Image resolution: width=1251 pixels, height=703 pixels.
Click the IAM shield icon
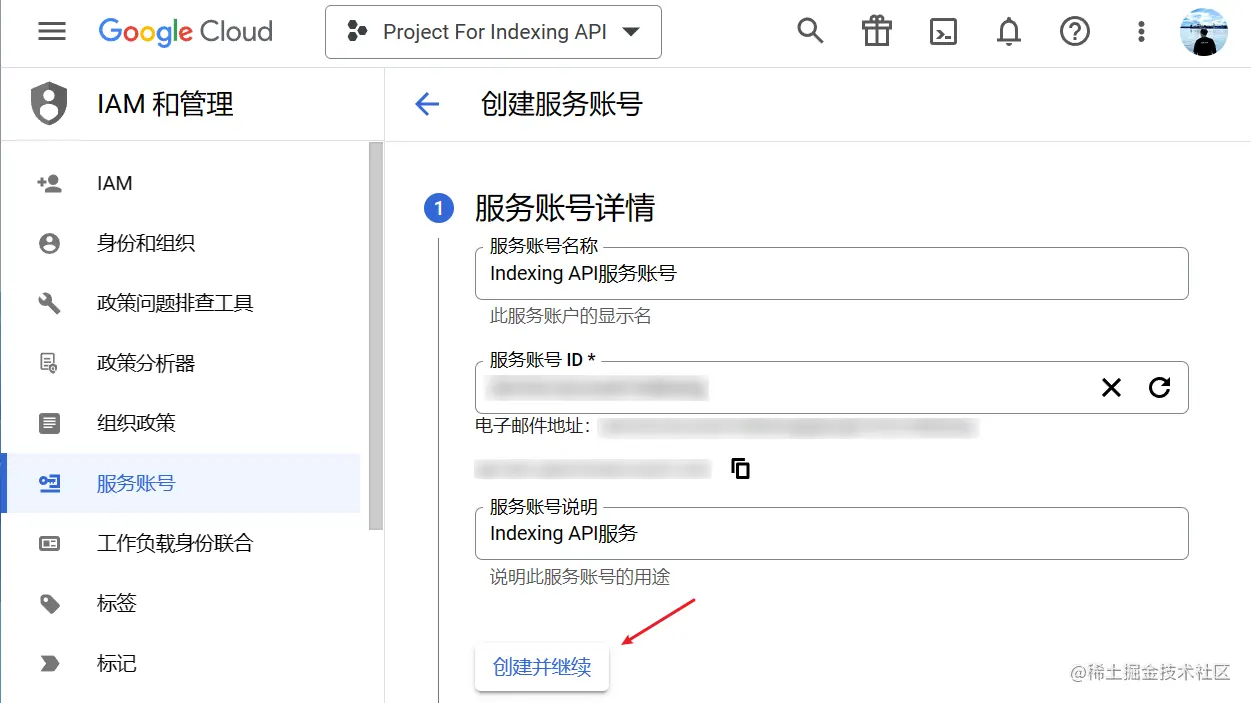point(49,104)
